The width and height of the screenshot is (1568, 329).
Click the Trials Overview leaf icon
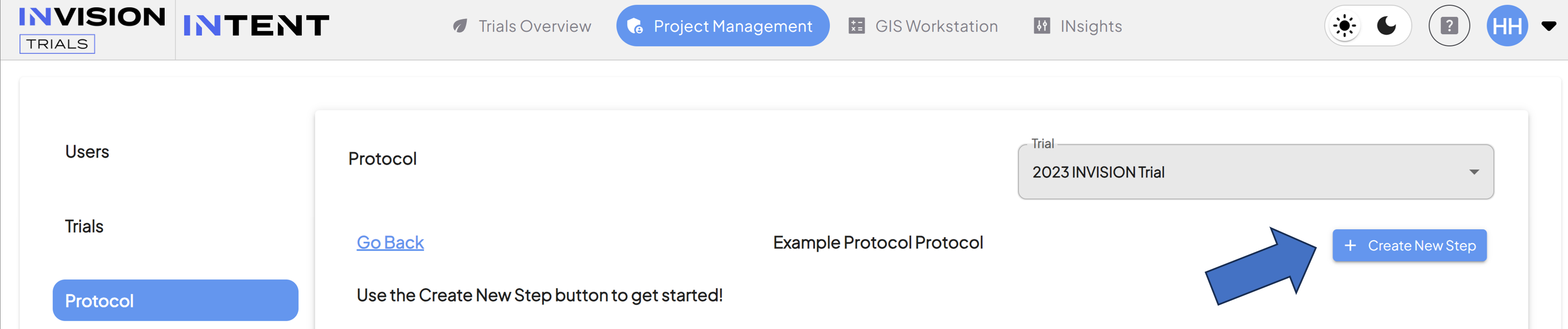click(460, 26)
